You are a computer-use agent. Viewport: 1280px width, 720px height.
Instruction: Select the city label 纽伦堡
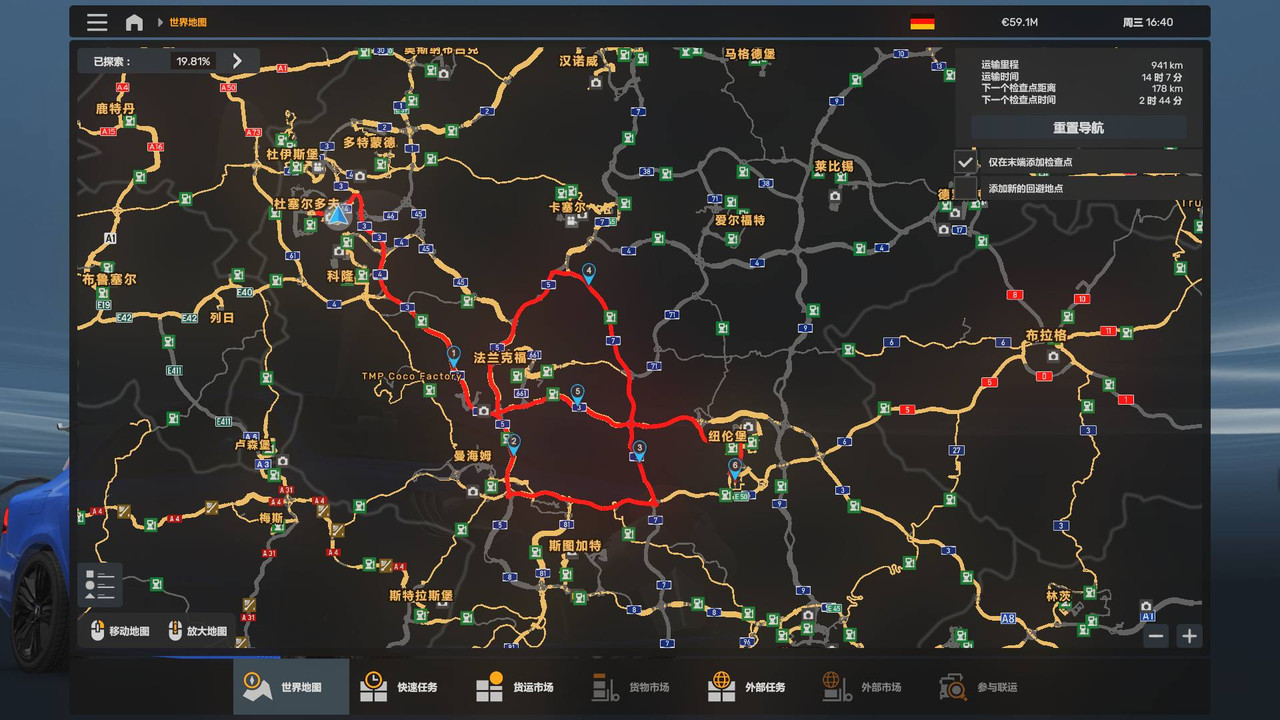click(x=727, y=436)
